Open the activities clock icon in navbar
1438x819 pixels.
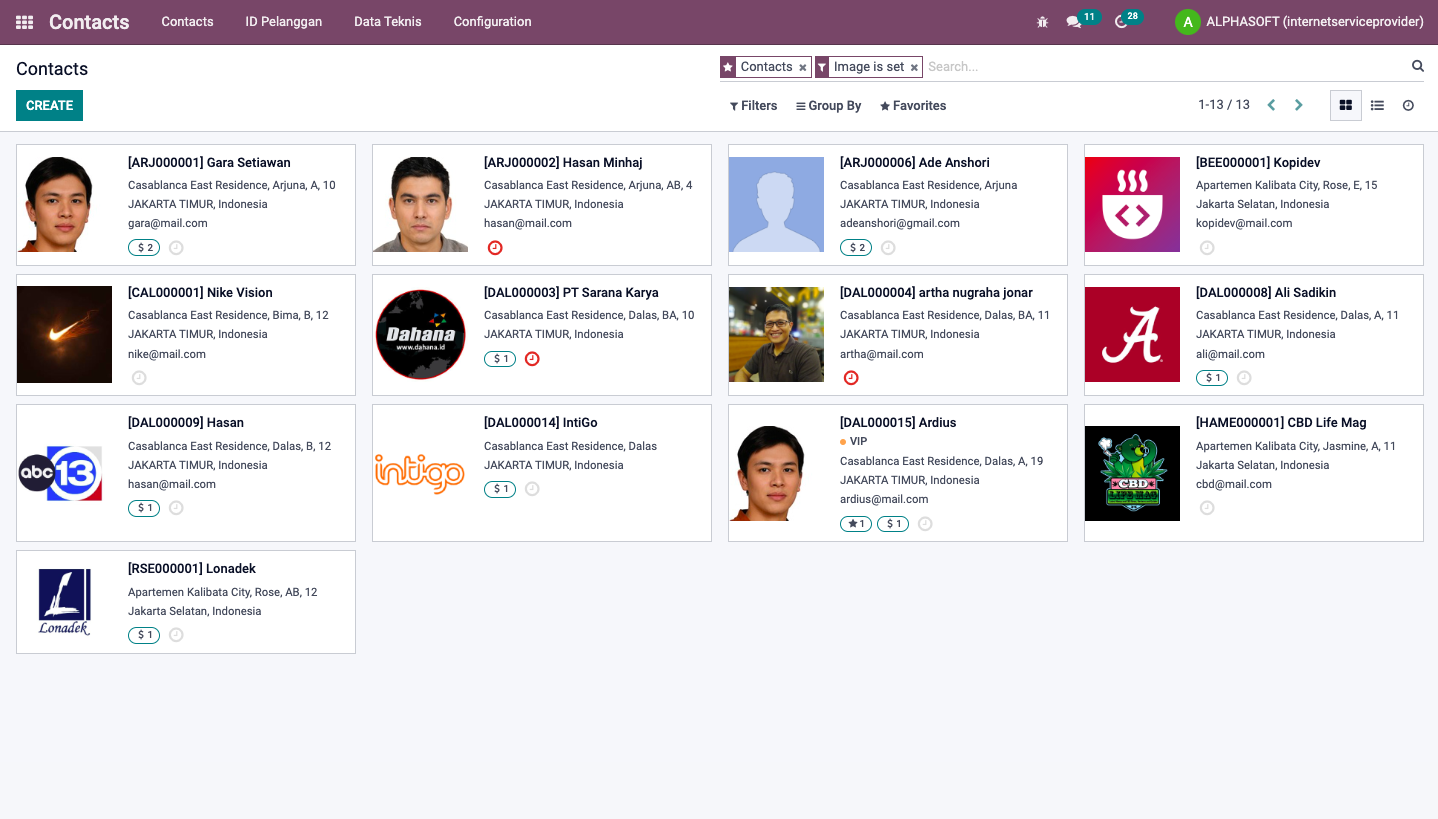1121,22
